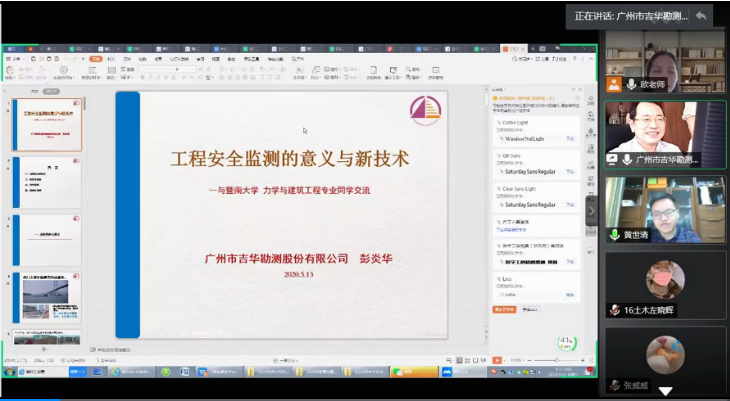The height and width of the screenshot is (401, 730).
Task: Click the Text Box tool icon
Action: coord(300,70)
